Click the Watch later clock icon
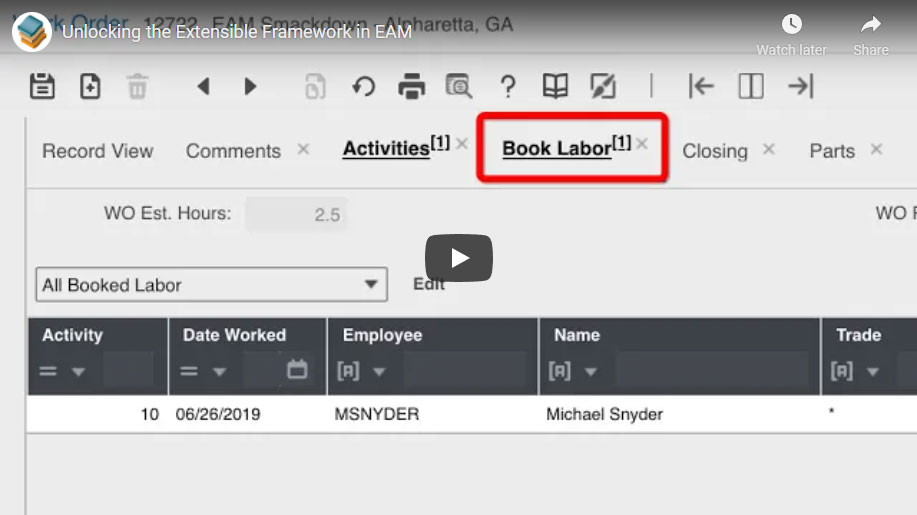This screenshot has height=515, width=917. coord(791,24)
